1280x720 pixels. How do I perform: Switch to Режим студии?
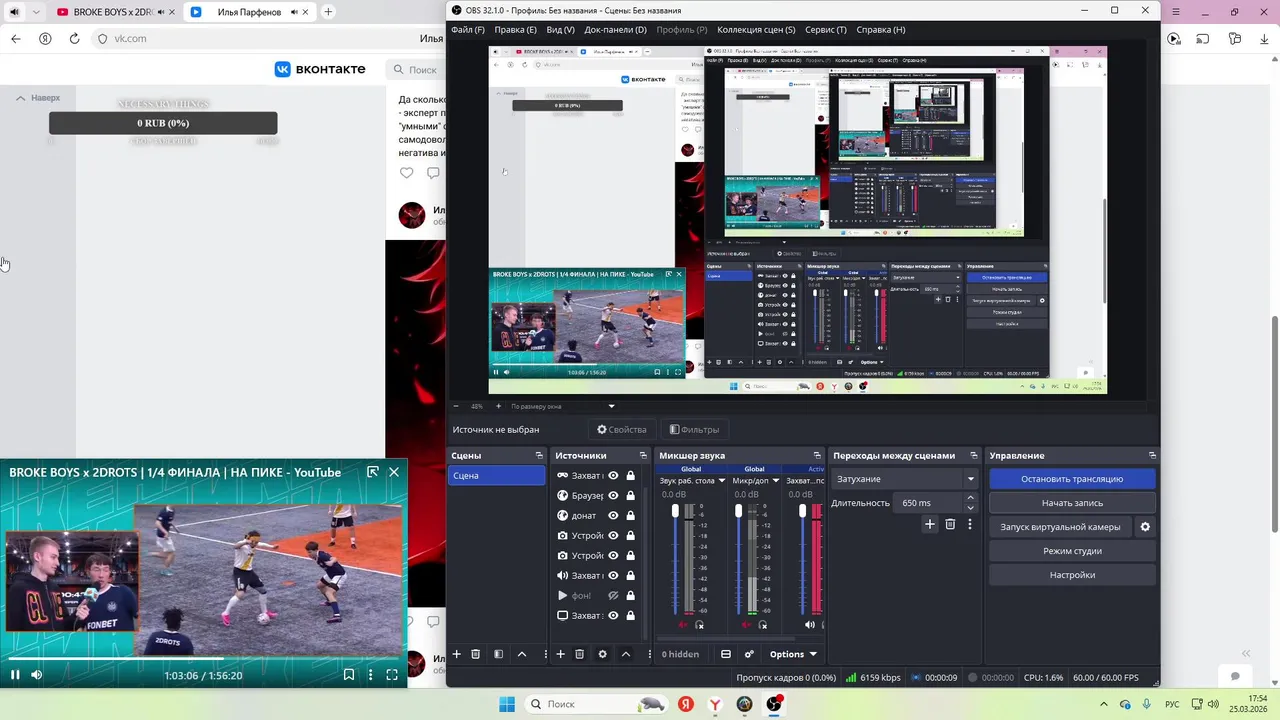pos(1072,551)
